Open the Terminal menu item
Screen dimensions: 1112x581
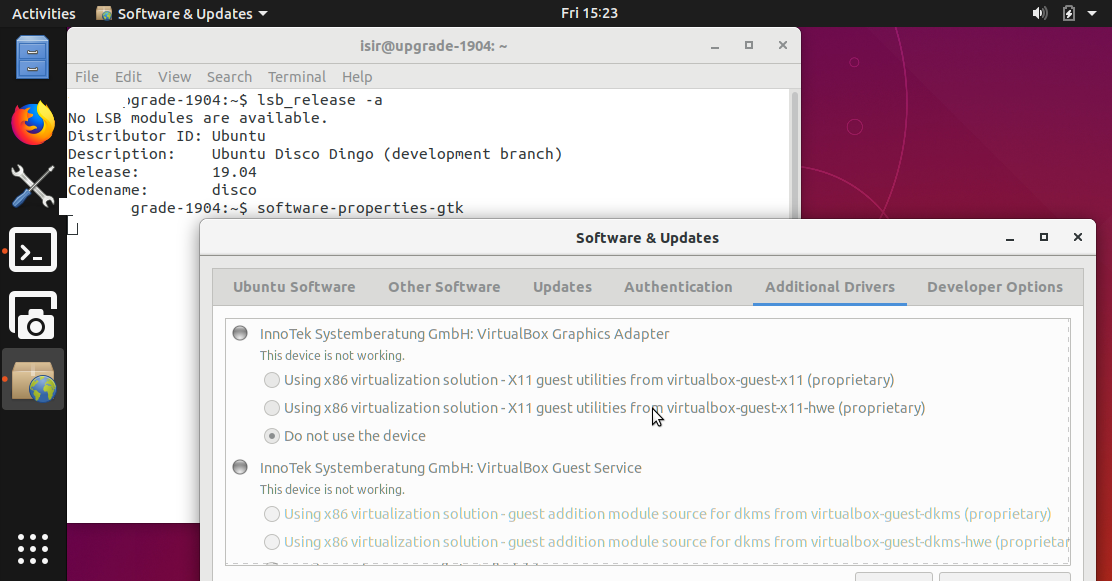(296, 77)
